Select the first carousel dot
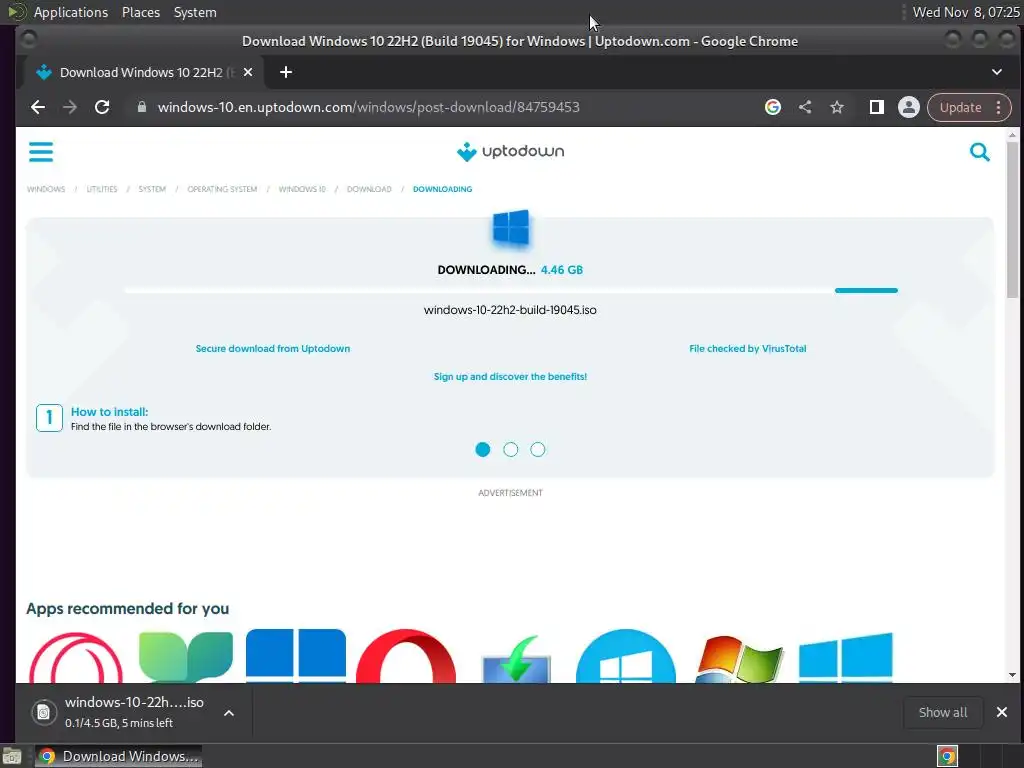The height and width of the screenshot is (768, 1024). point(483,449)
